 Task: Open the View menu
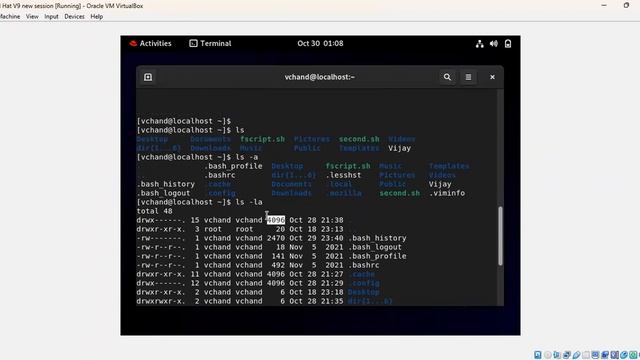tap(32, 16)
